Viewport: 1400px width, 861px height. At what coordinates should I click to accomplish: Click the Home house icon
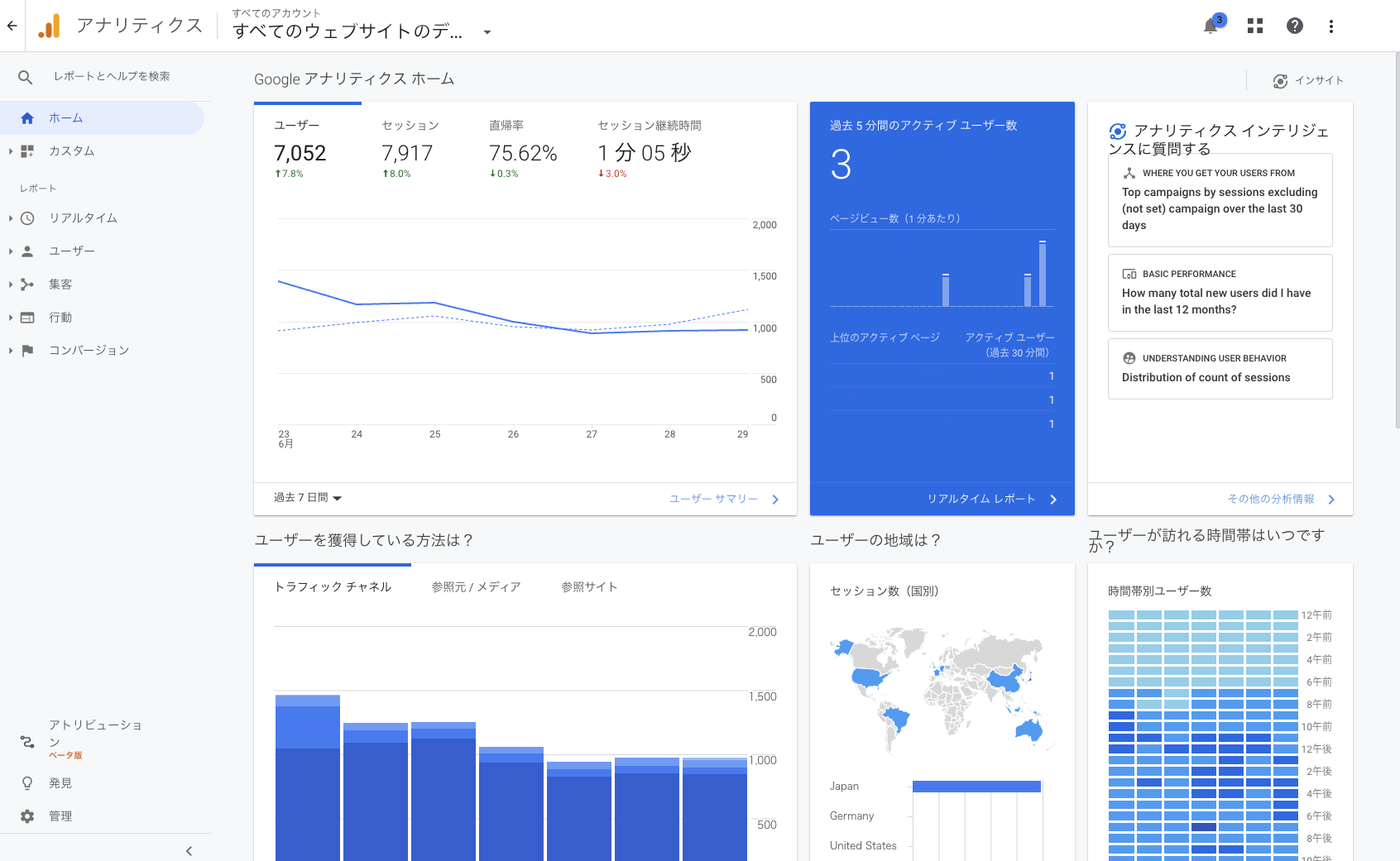point(27,118)
